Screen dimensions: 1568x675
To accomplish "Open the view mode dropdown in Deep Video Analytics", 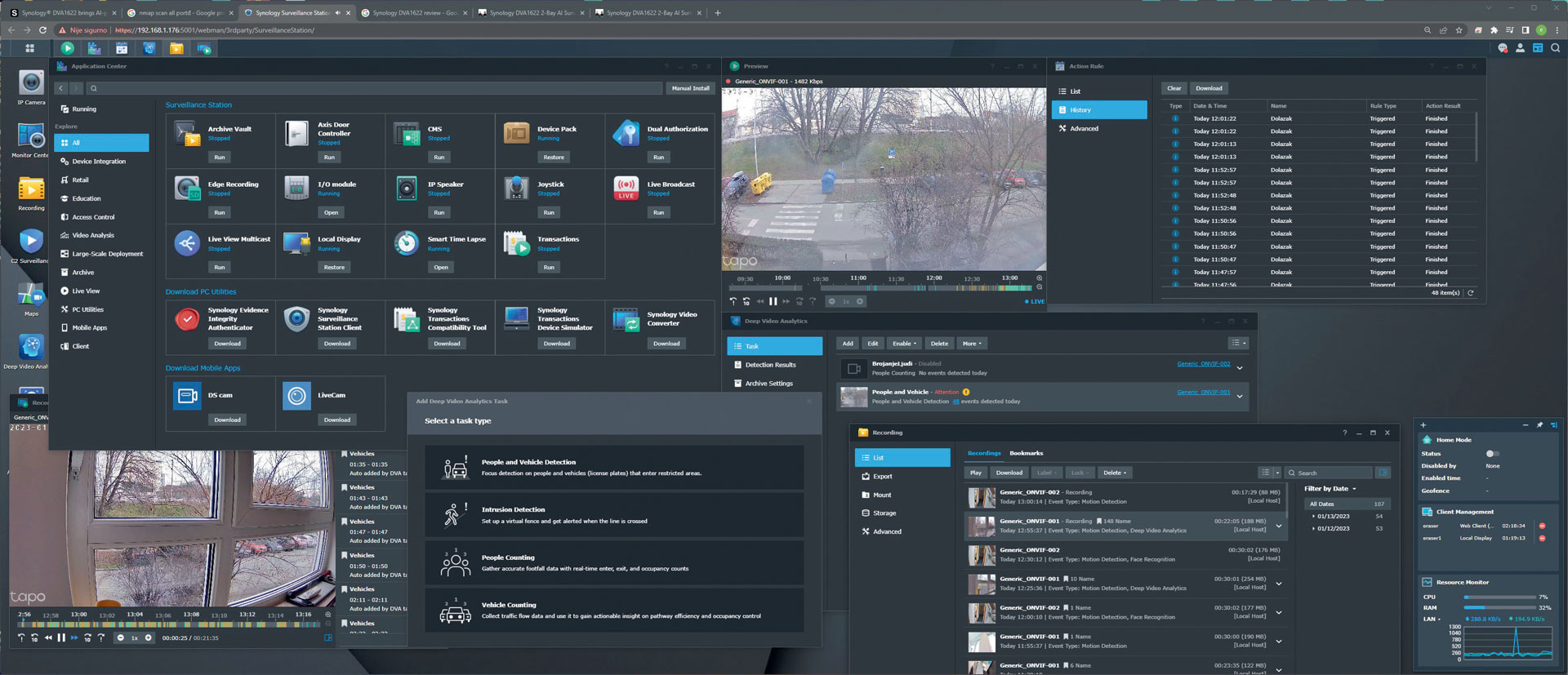I will click(1239, 343).
